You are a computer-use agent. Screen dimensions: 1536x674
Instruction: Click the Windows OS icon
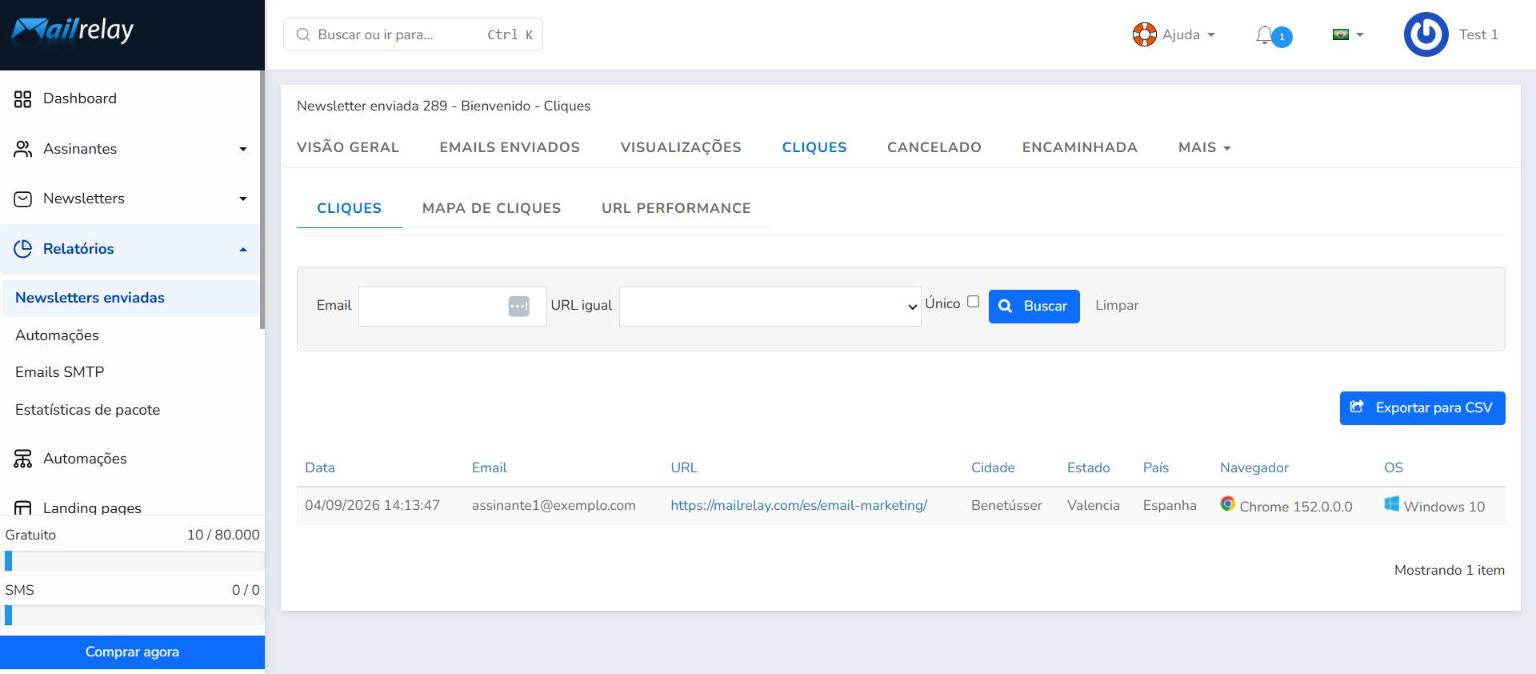[1392, 504]
